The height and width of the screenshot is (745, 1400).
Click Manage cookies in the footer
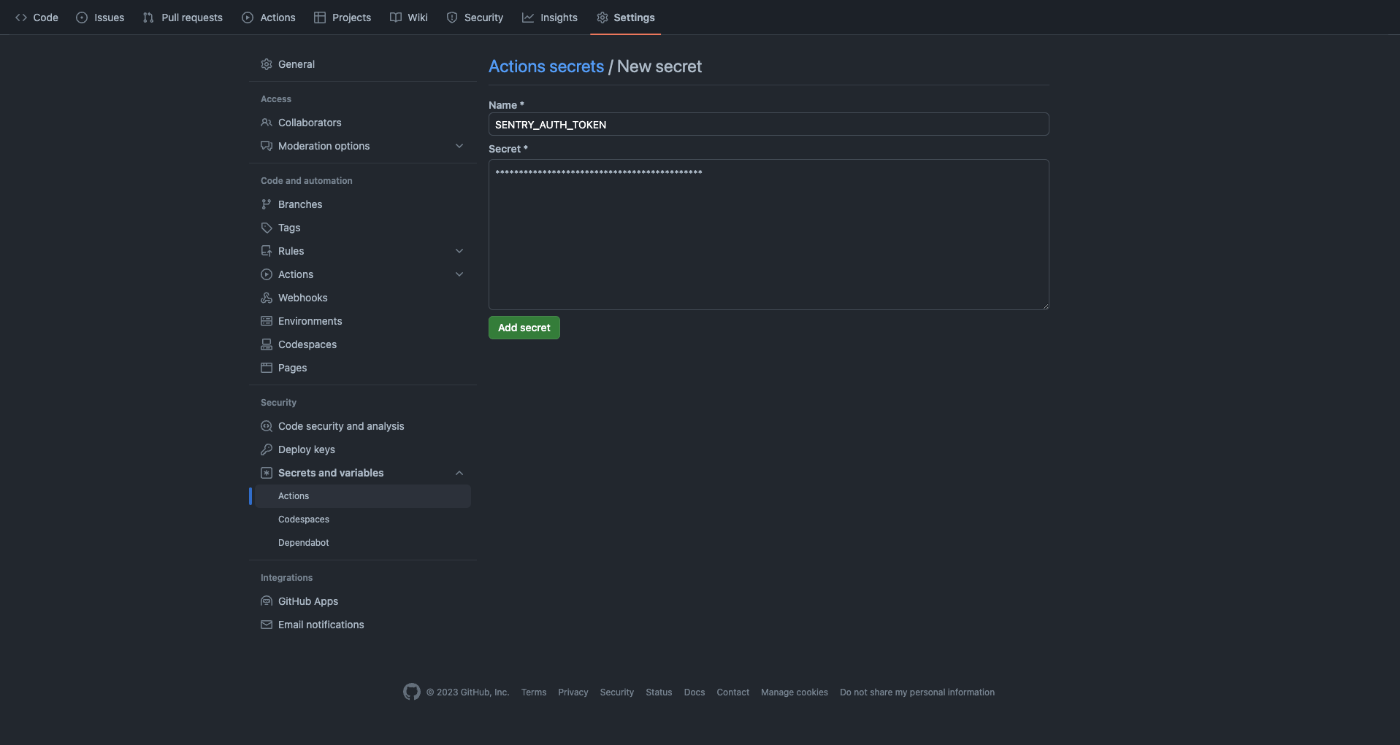[794, 692]
